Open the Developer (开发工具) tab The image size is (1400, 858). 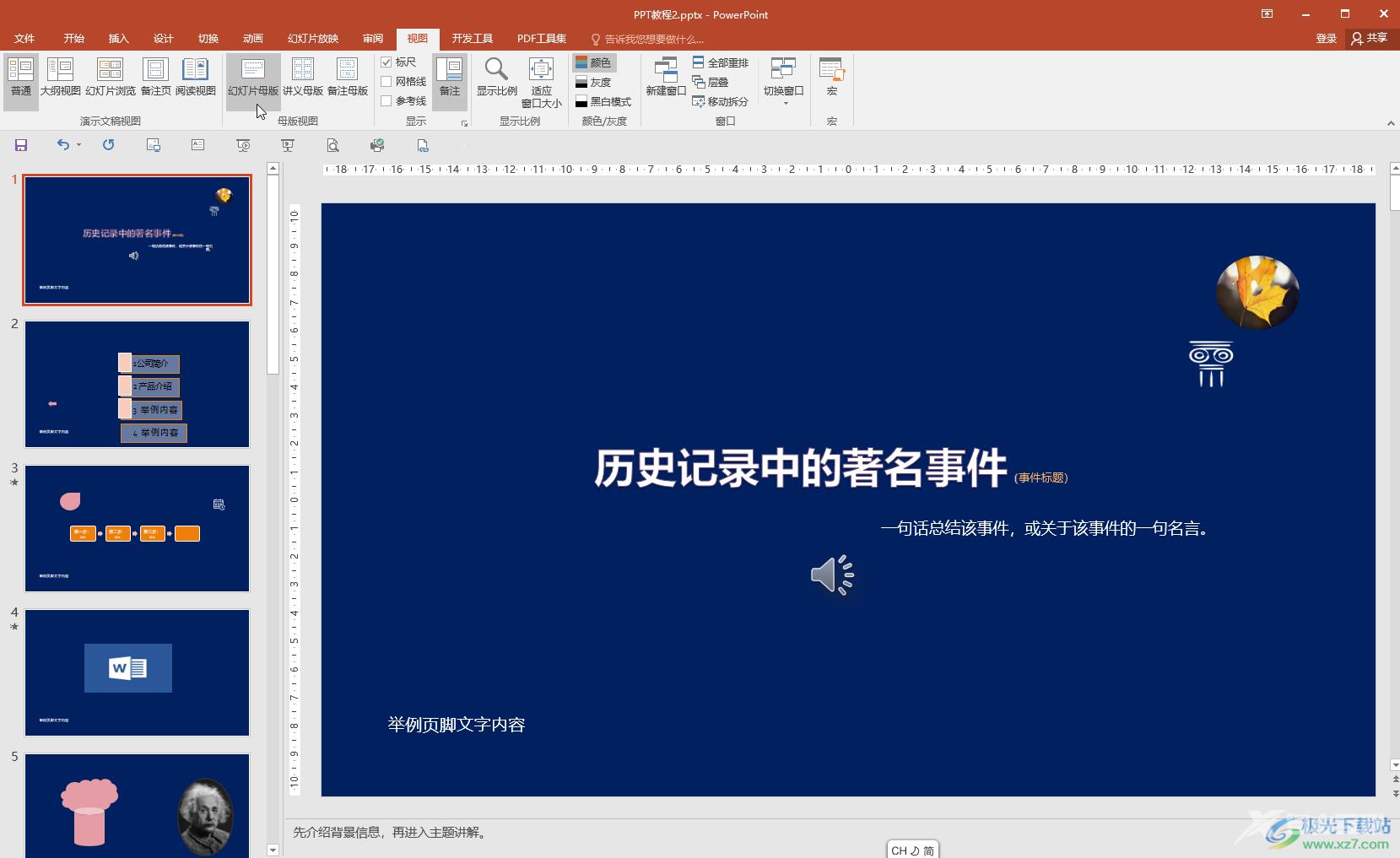(x=472, y=39)
